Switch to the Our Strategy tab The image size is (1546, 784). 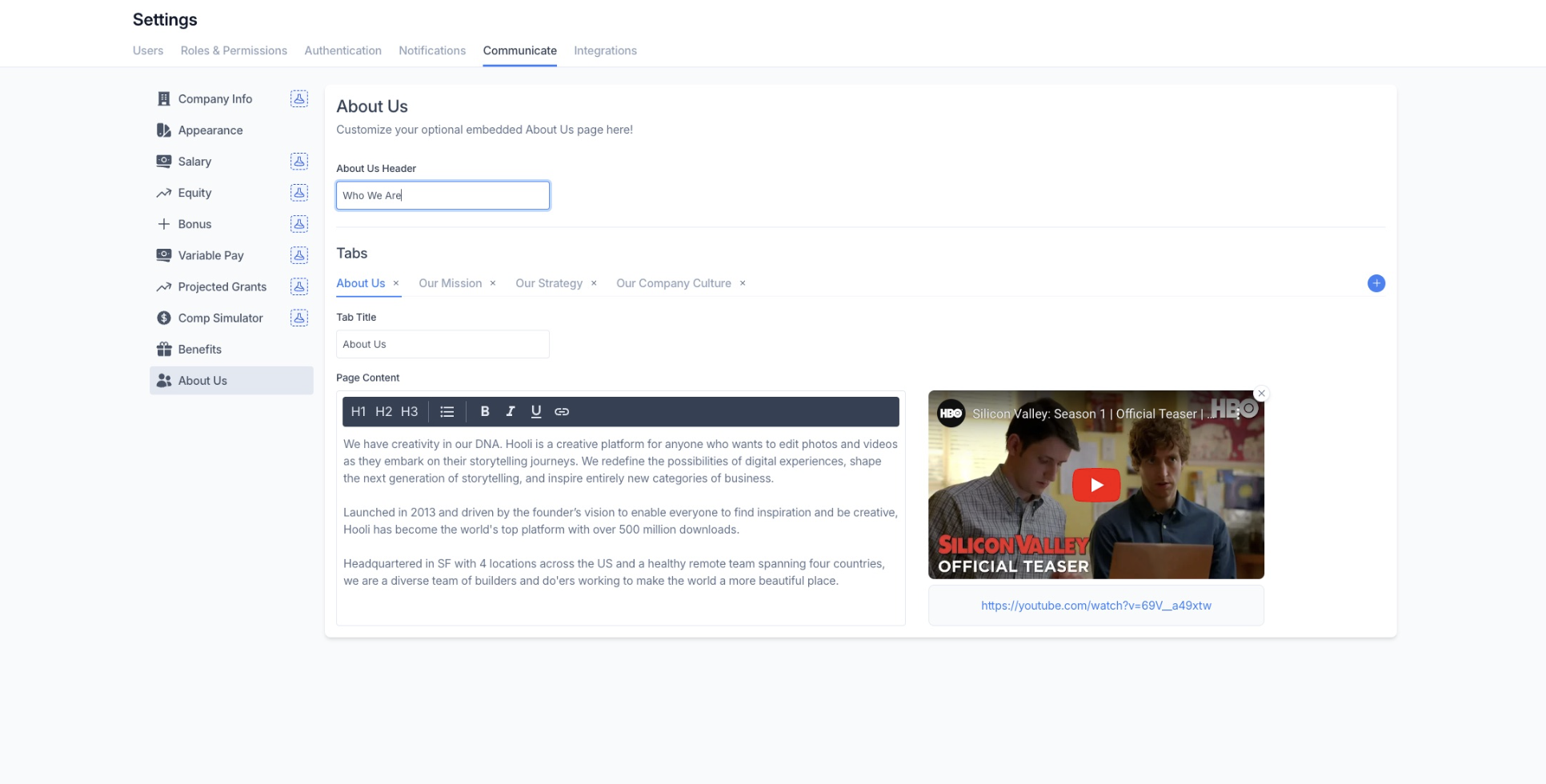(549, 283)
